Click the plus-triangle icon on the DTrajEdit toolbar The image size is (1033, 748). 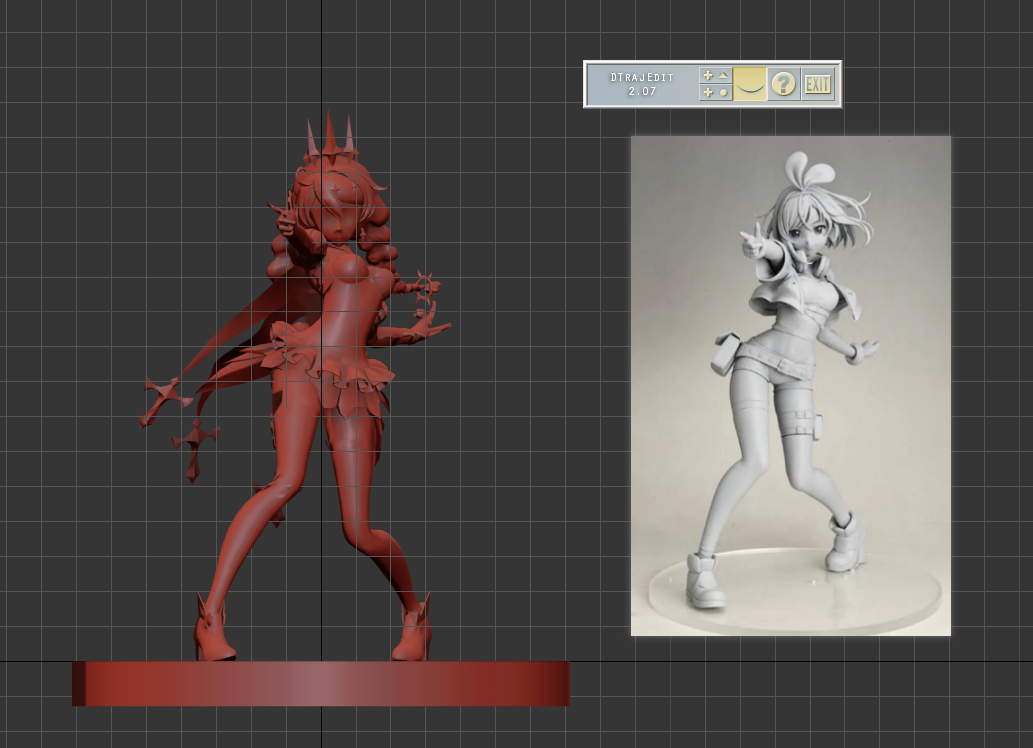click(x=715, y=76)
